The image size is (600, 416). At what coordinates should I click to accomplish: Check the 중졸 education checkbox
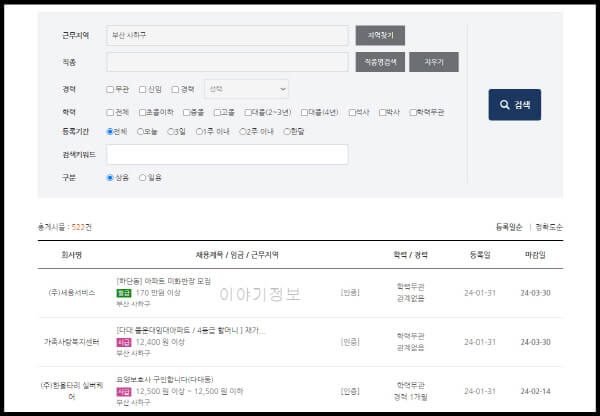187,113
